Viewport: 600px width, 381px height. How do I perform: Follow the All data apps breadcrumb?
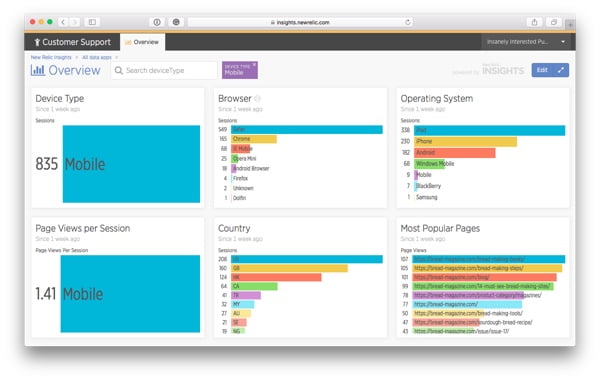(x=96, y=57)
